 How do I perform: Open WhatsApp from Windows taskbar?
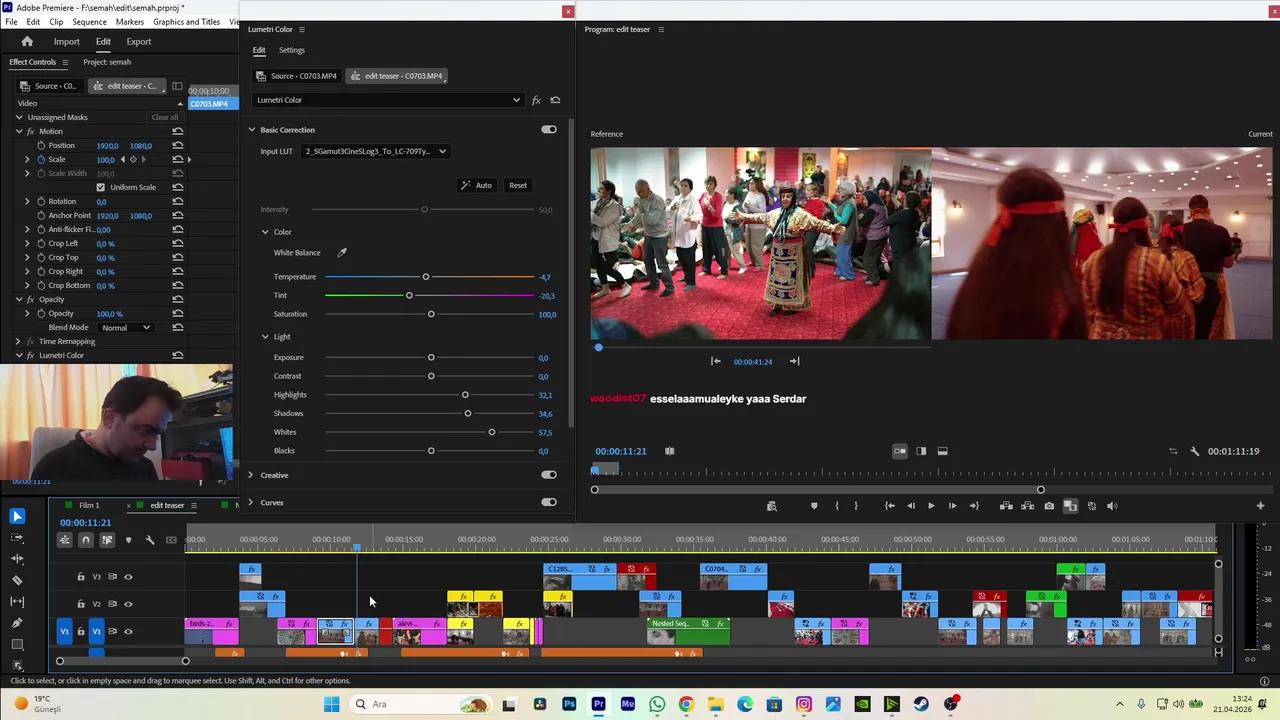[657, 704]
